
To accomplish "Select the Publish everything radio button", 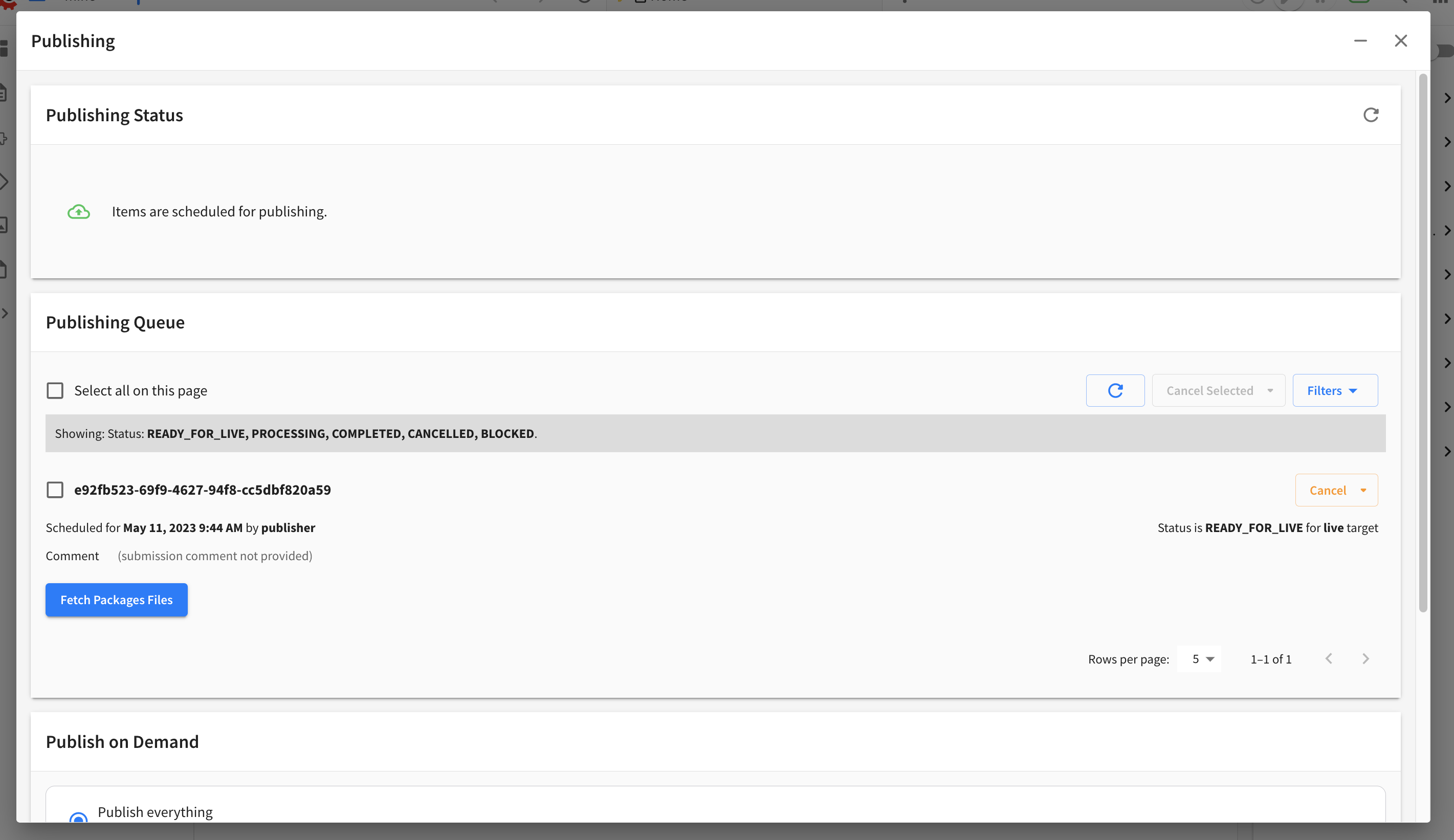I will click(78, 818).
